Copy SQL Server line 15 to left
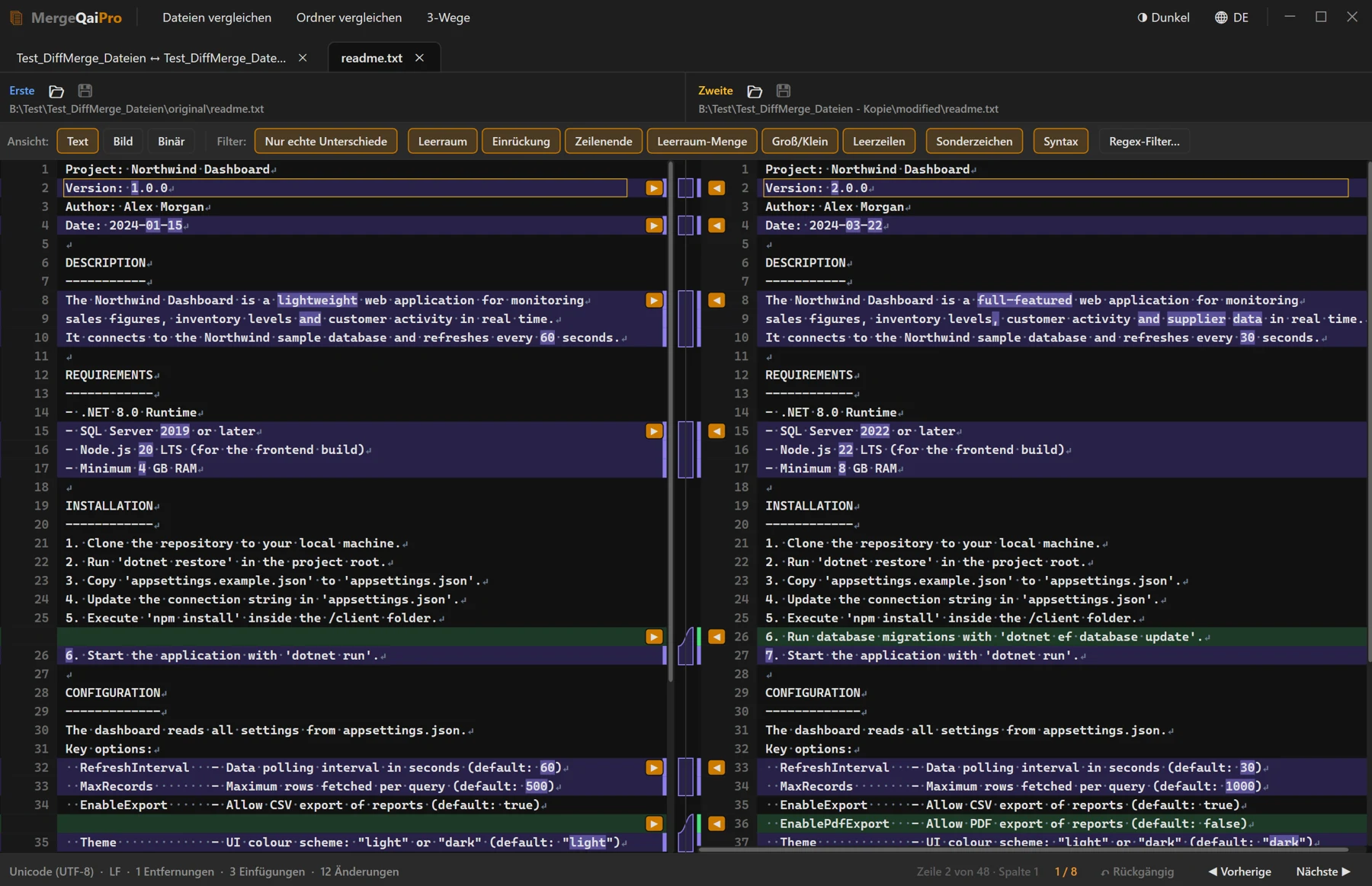 pyautogui.click(x=716, y=431)
